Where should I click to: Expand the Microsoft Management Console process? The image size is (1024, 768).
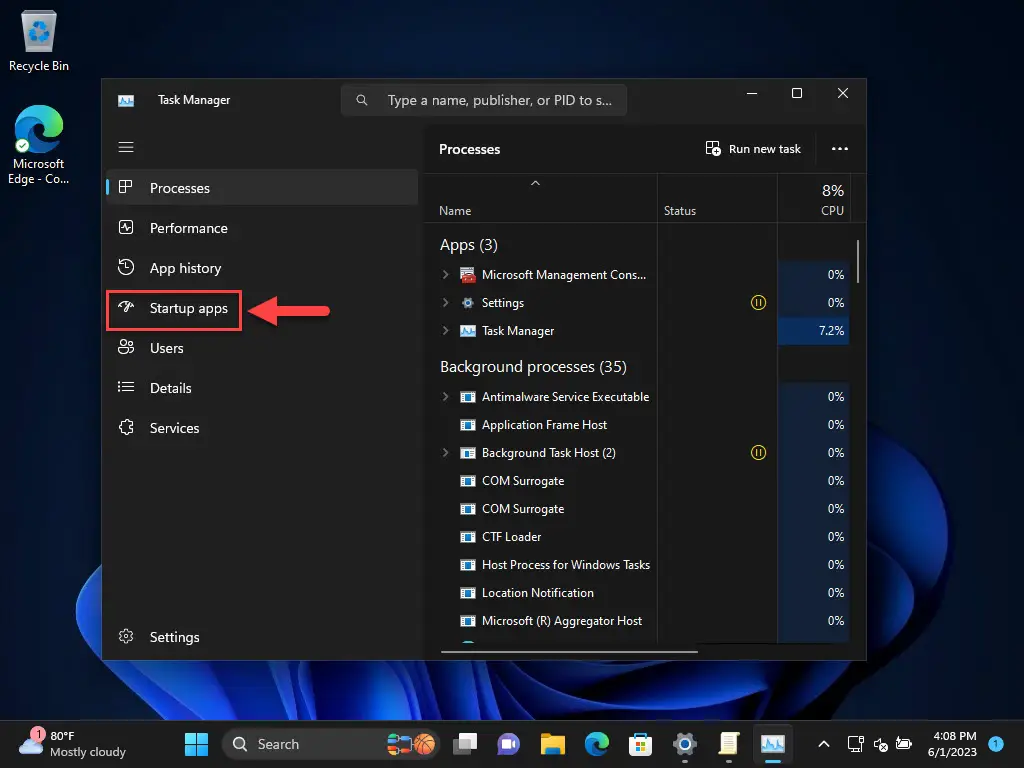445,274
